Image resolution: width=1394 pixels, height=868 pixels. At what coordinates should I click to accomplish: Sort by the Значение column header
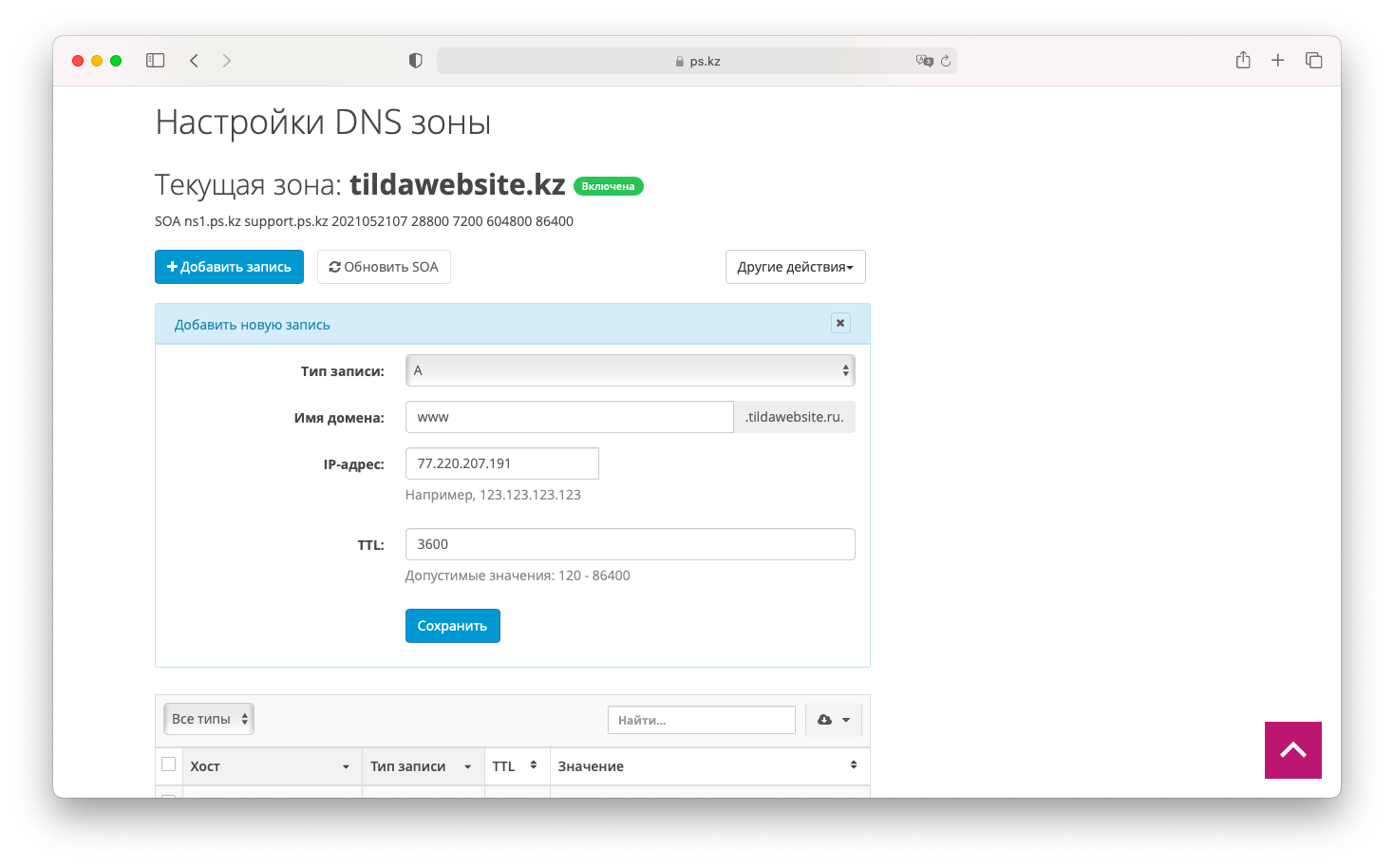point(709,766)
